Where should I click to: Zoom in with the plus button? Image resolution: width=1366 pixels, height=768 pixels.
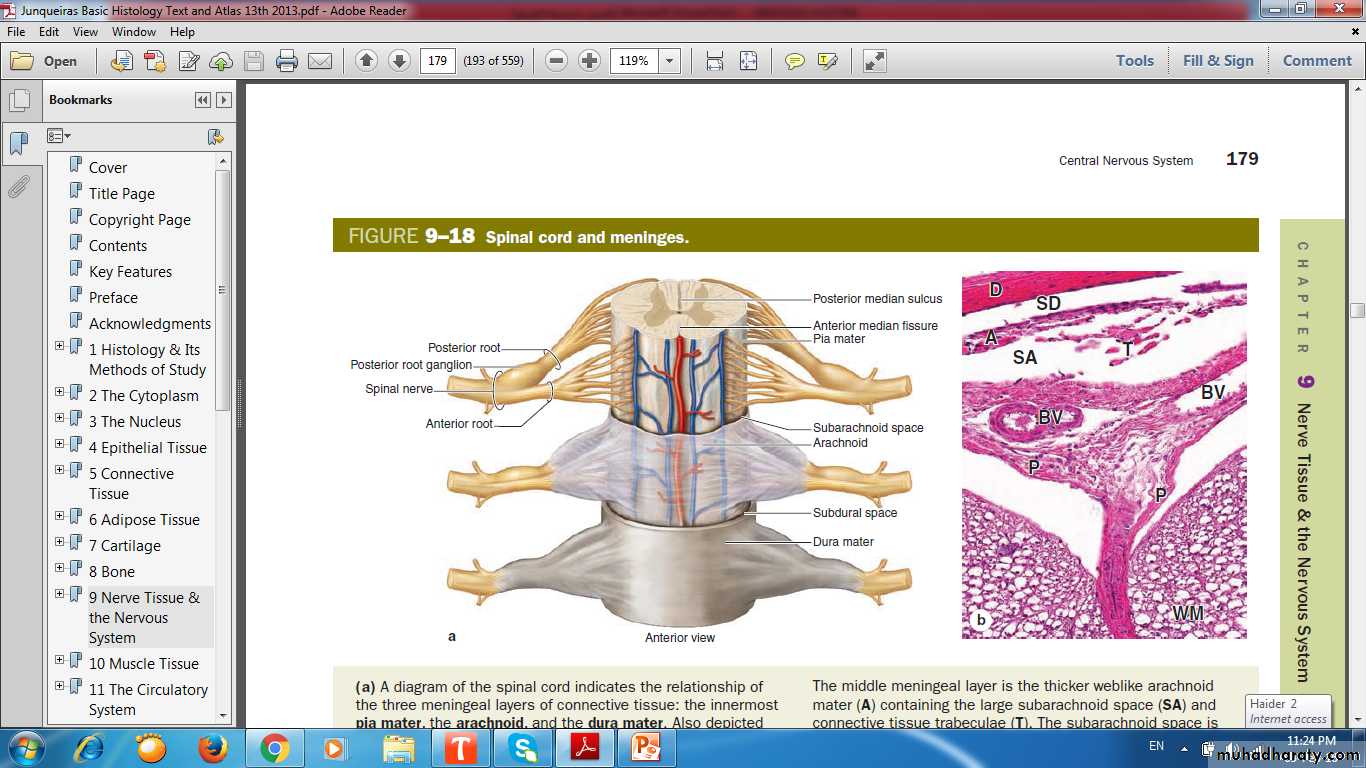pyautogui.click(x=590, y=61)
